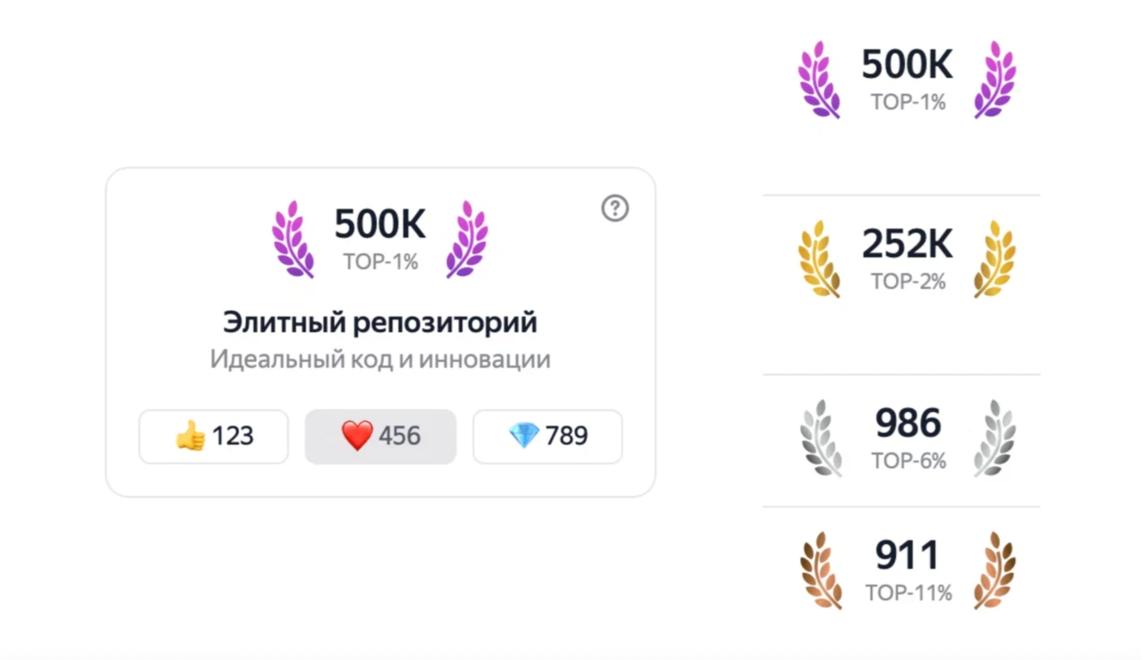Click the thumbs up 123 reaction button
This screenshot has height=660, width=1143.
click(x=213, y=436)
